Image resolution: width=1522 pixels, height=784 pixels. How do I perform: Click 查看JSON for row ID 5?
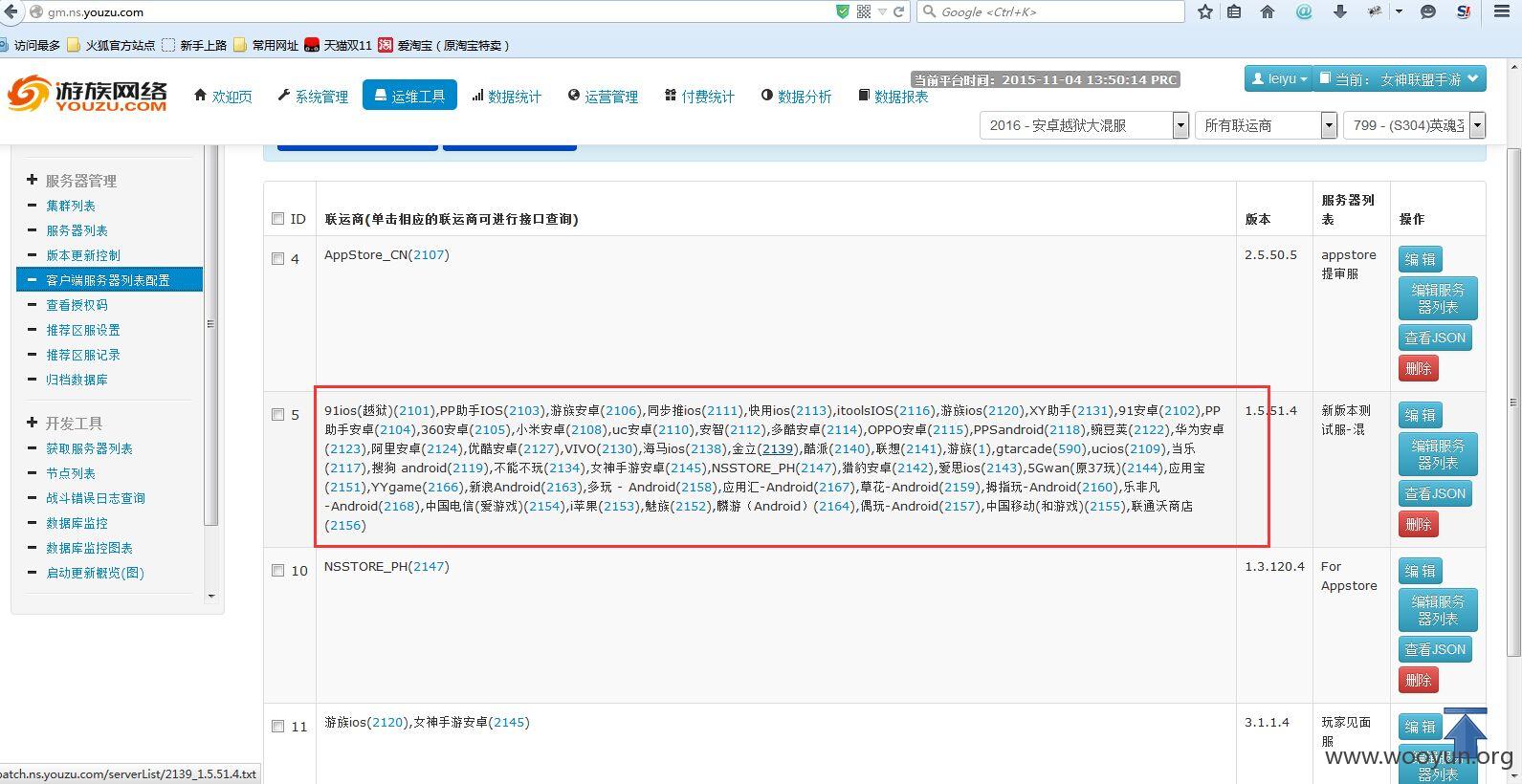click(x=1435, y=493)
